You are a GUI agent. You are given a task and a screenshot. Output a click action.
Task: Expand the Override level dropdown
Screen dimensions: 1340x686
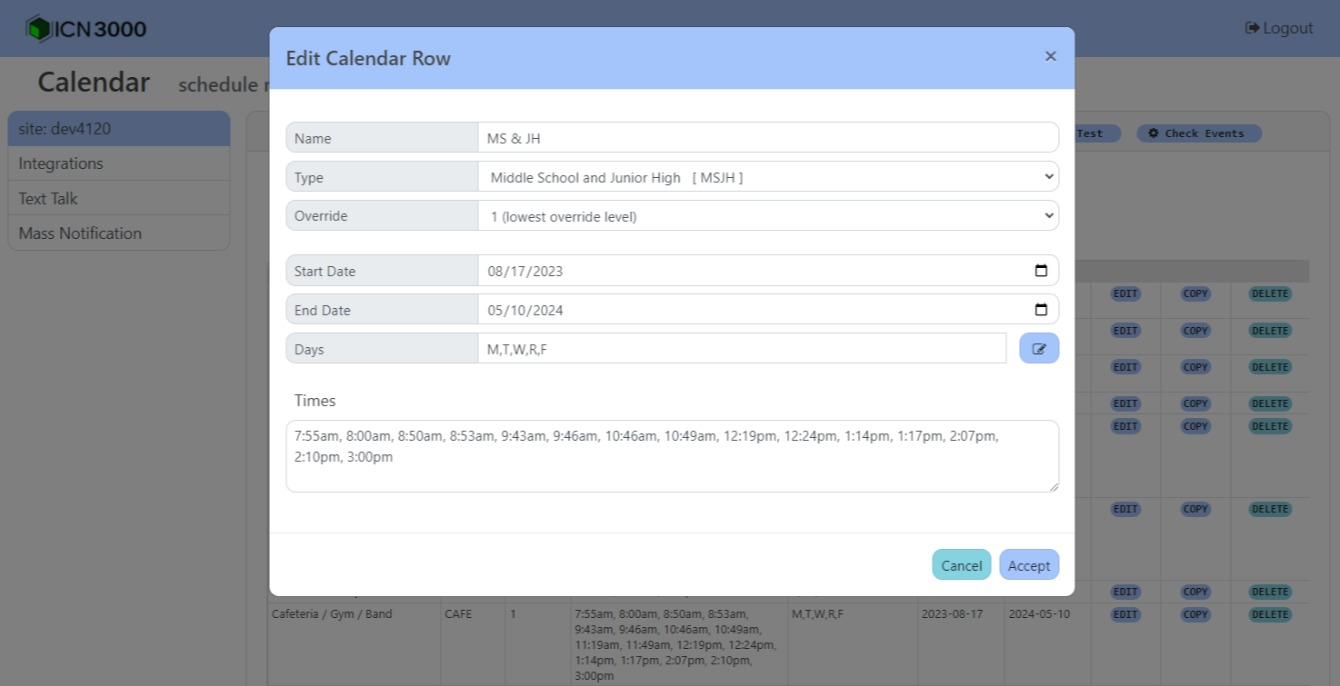click(767, 216)
